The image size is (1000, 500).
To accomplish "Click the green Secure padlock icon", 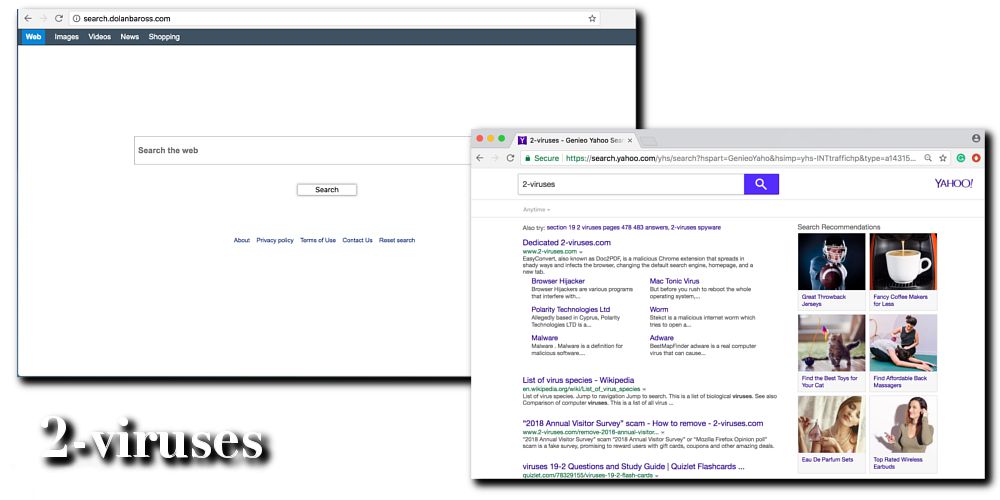I will (x=527, y=158).
